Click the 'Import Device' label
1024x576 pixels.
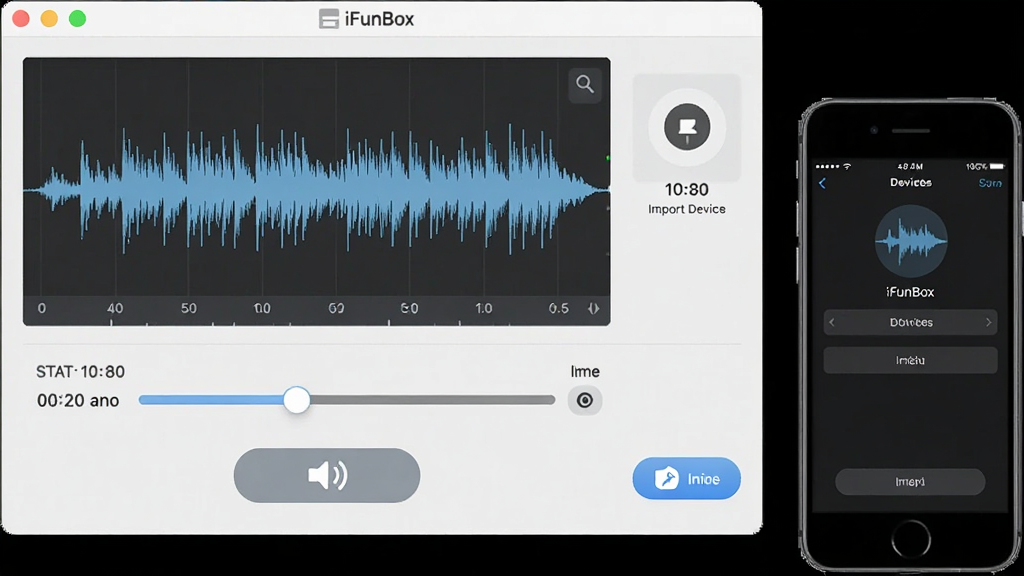[x=686, y=209]
